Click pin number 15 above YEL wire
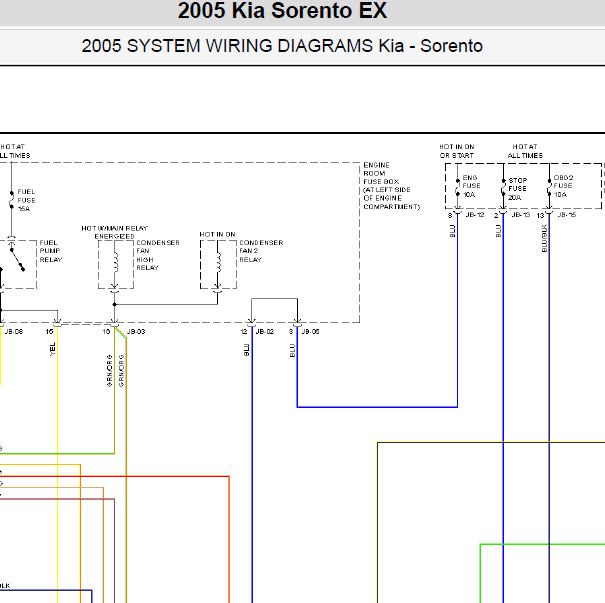The height and width of the screenshot is (603, 605). [x=49, y=332]
